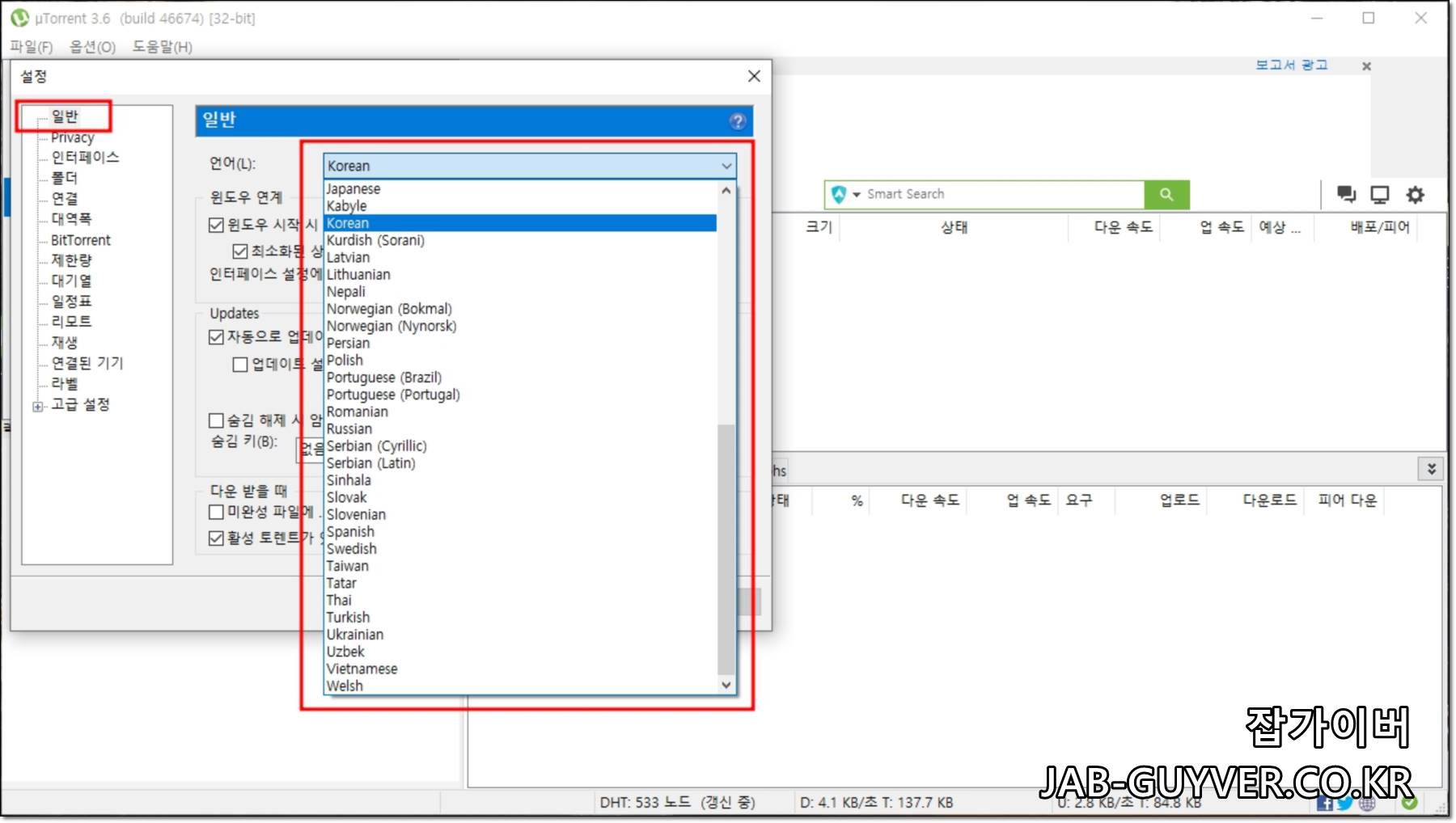The image size is (1456, 823).
Task: Select 라벨 in settings tree
Action: [65, 384]
